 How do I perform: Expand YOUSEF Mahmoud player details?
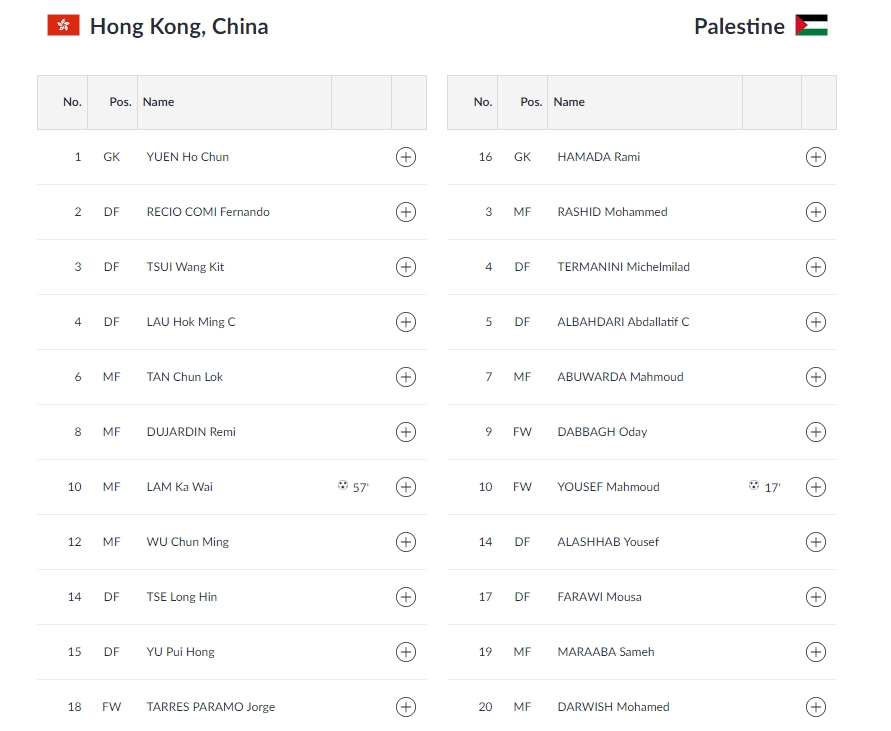(816, 487)
